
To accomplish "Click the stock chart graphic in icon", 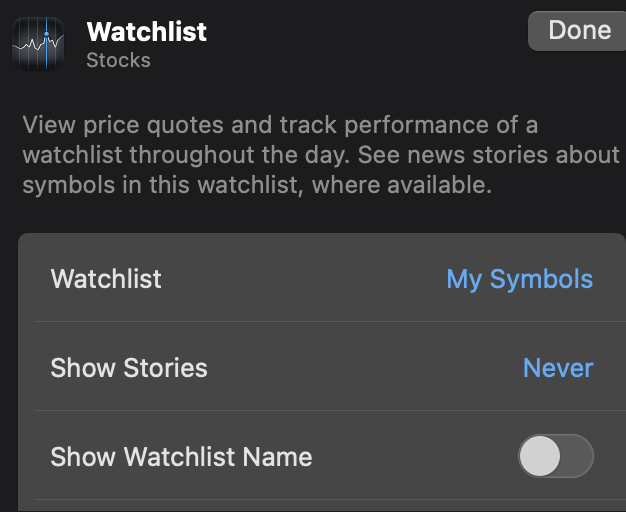I will 38,44.
